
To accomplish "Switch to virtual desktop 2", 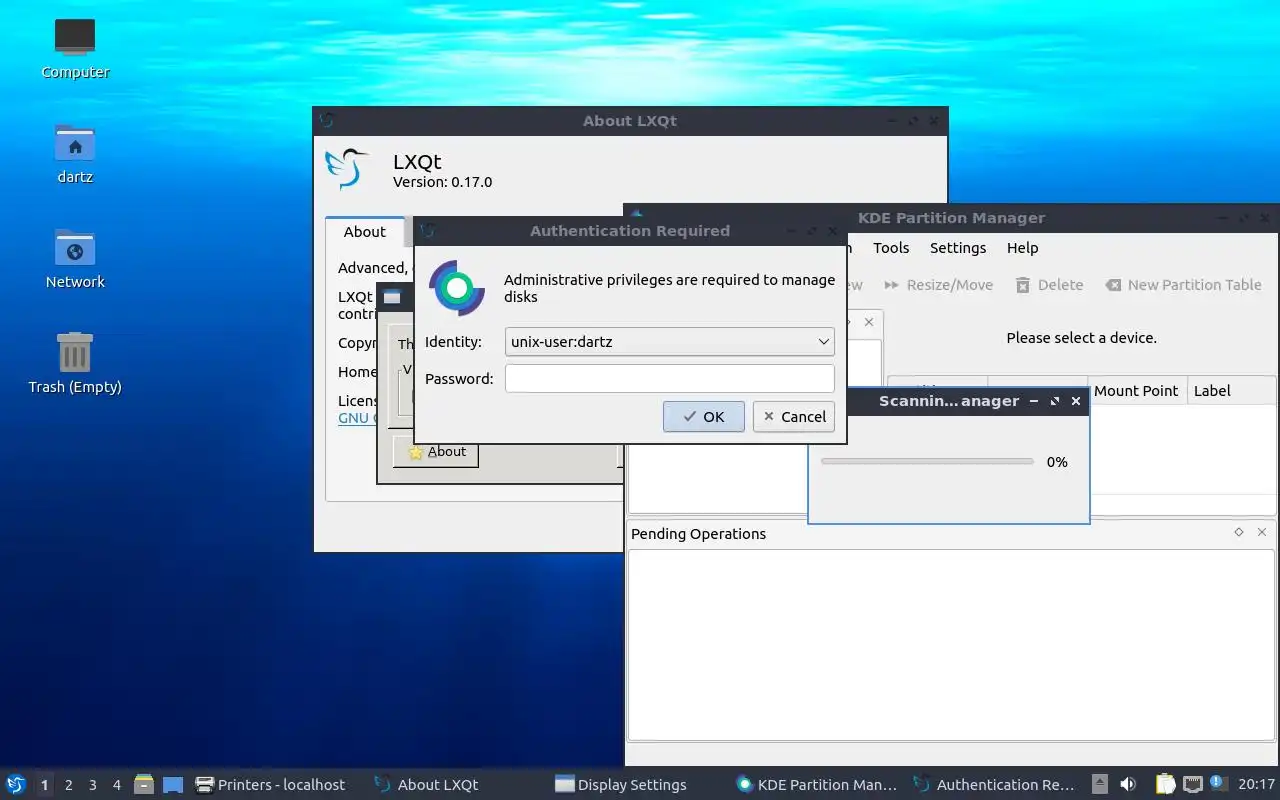I will (x=69, y=785).
